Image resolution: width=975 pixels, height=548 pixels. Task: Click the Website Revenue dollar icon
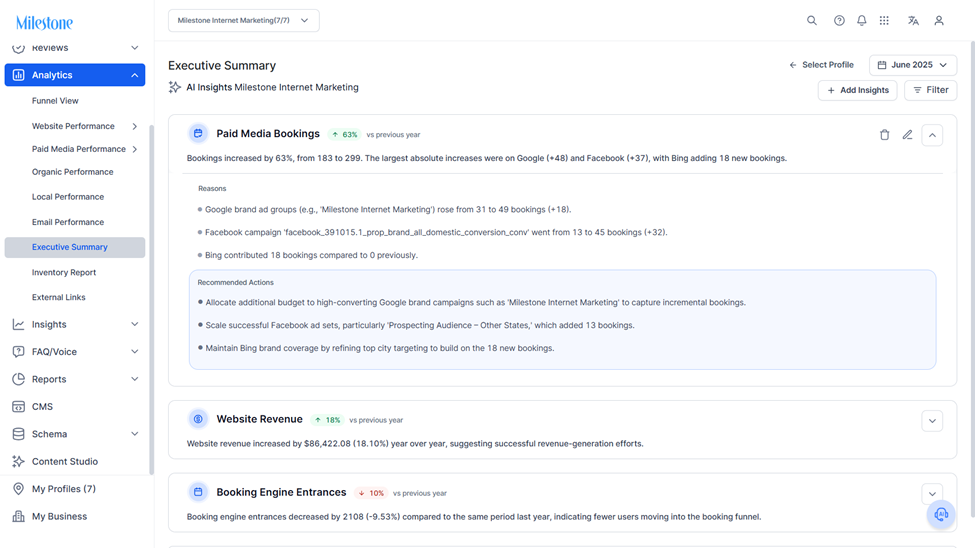tap(198, 419)
